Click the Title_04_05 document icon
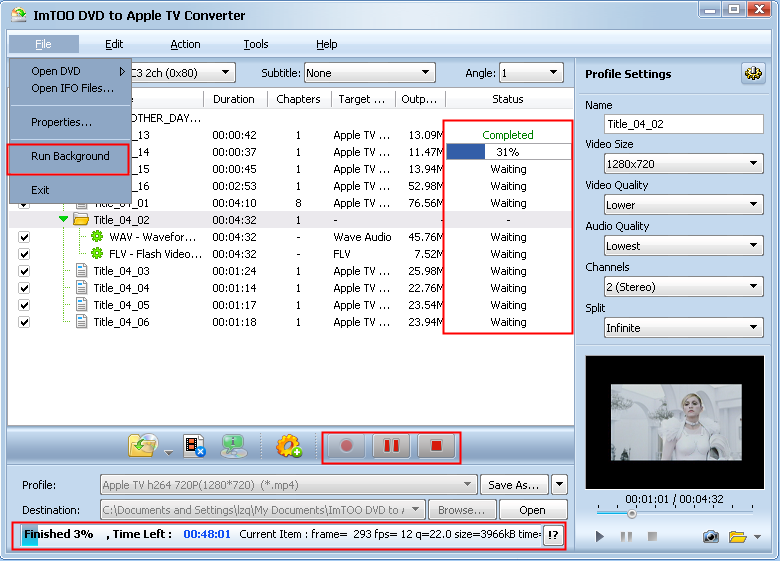780x561 pixels. [x=82, y=304]
